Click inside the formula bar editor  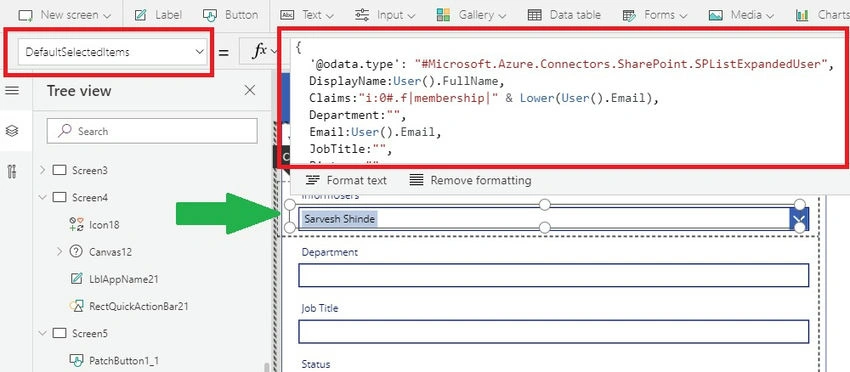tap(566, 100)
